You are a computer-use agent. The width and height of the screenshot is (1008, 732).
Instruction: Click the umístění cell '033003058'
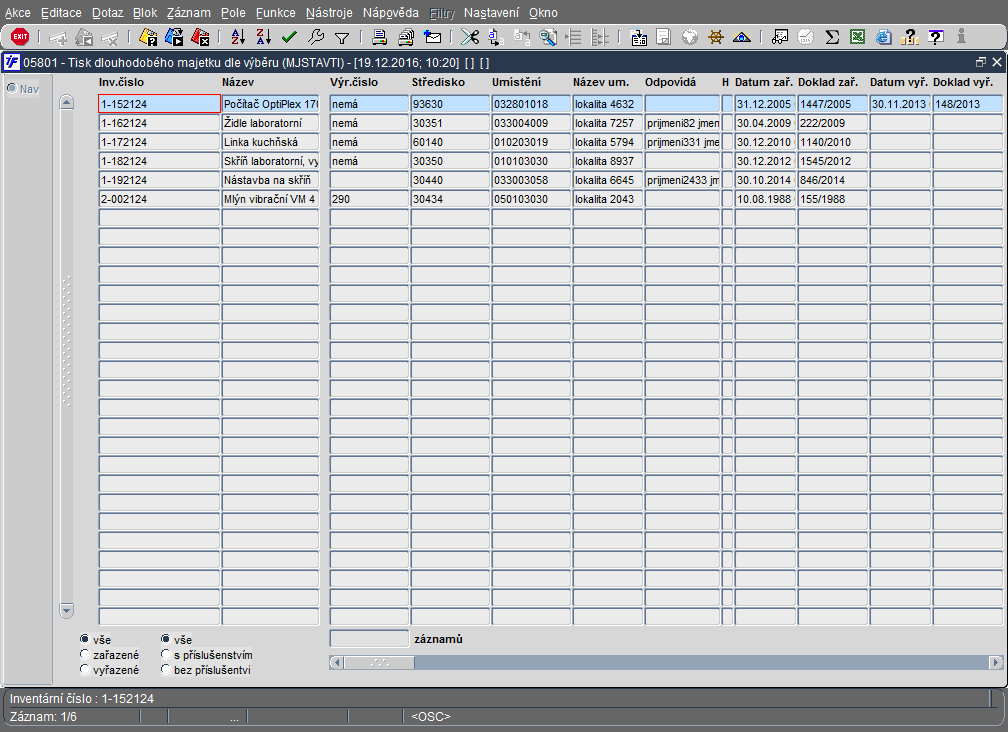(x=531, y=180)
